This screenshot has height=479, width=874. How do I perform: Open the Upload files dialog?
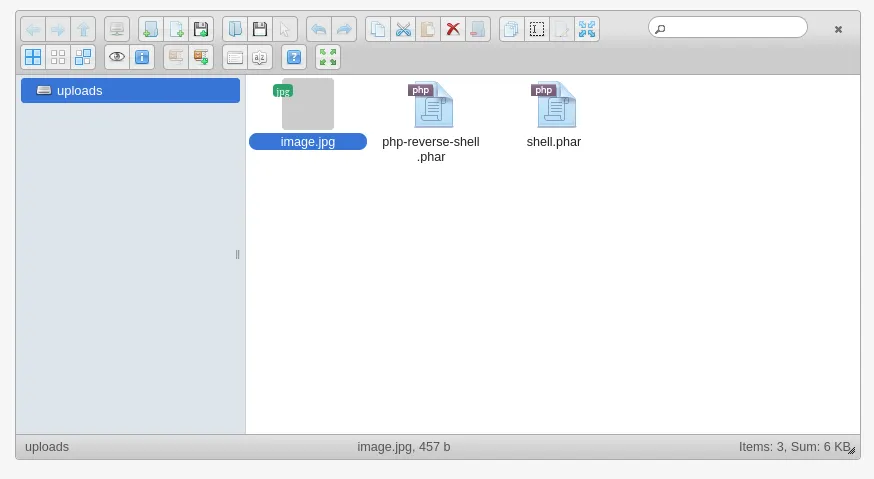(201, 29)
